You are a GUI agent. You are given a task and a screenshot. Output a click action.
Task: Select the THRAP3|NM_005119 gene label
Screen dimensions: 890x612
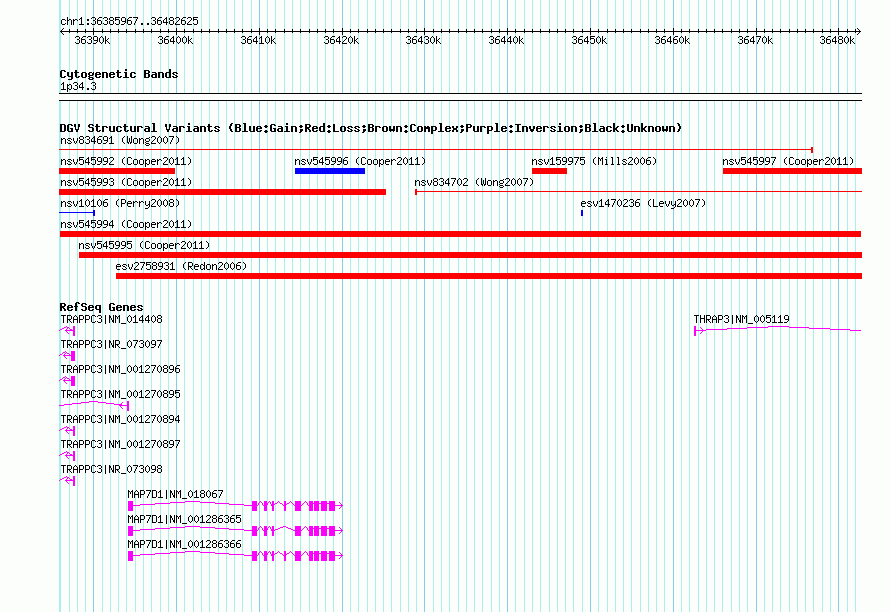point(741,320)
